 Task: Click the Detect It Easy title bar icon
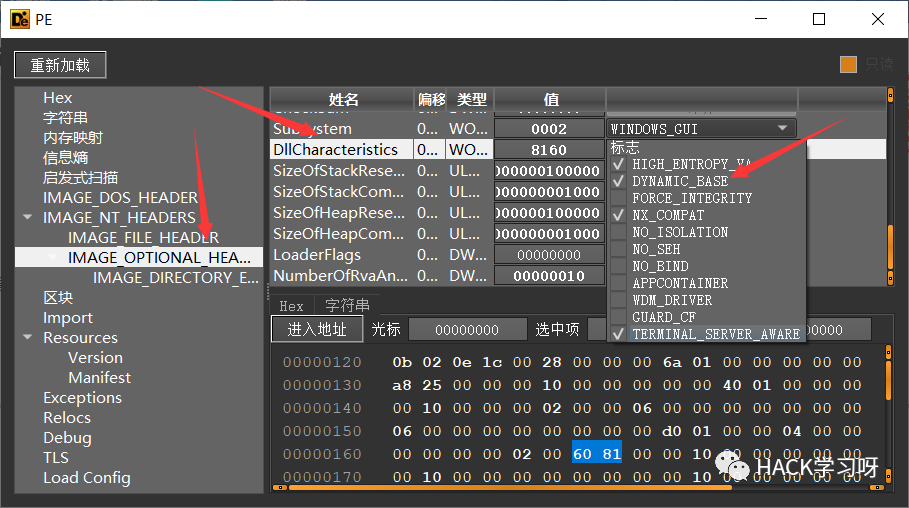(x=20, y=19)
